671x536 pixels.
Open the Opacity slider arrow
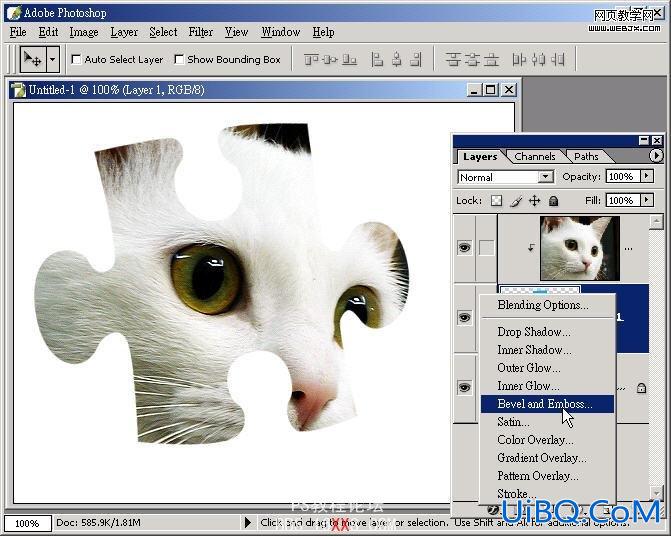point(647,176)
